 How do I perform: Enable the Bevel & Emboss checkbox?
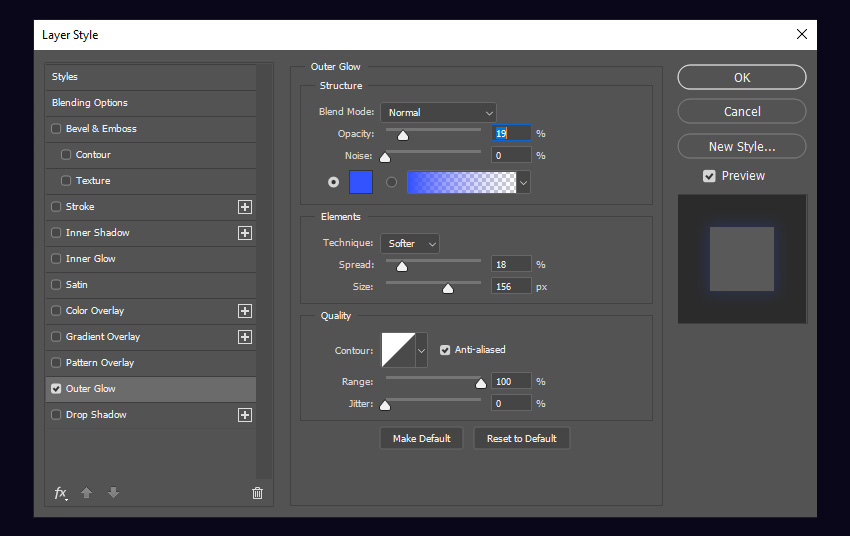(56, 129)
